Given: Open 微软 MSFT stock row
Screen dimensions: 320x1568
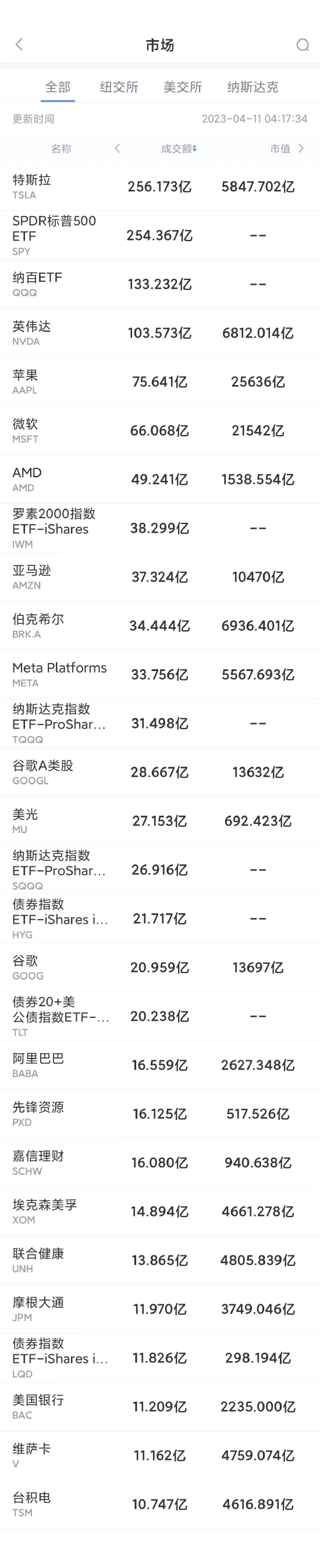Looking at the screenshot, I should [159, 430].
